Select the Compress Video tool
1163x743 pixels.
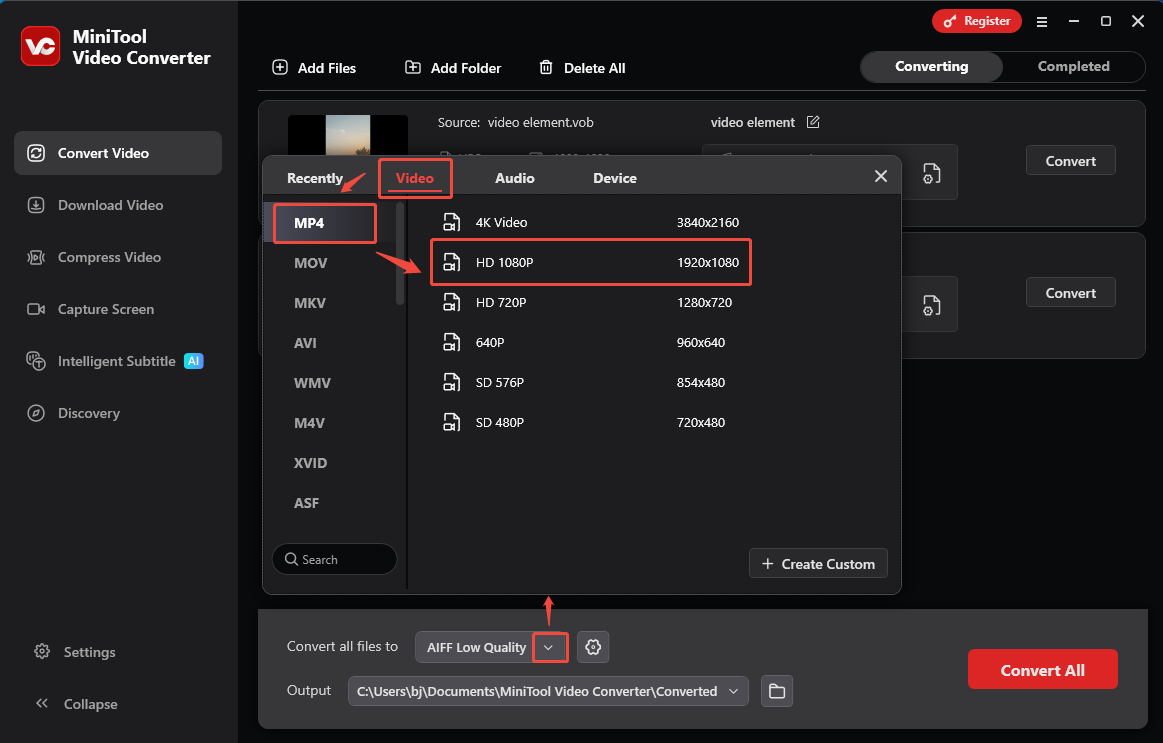click(104, 257)
